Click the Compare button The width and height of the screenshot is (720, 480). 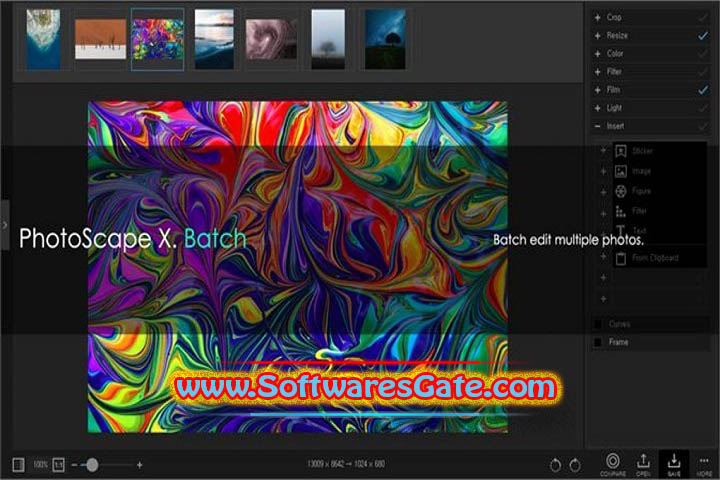(613, 464)
